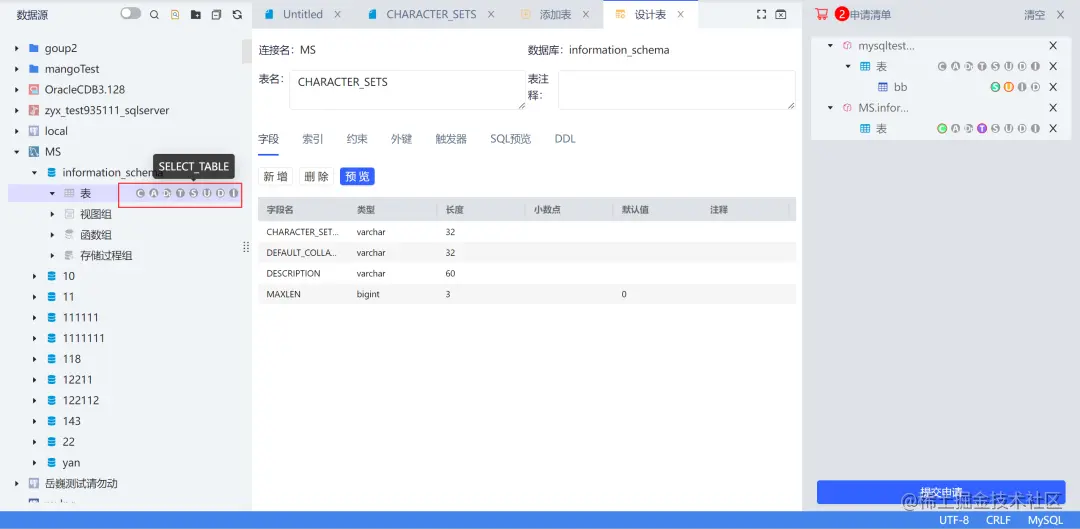This screenshot has width=1080, height=529.
Task: Expand the mangoTest folder node
Action: tap(17, 69)
